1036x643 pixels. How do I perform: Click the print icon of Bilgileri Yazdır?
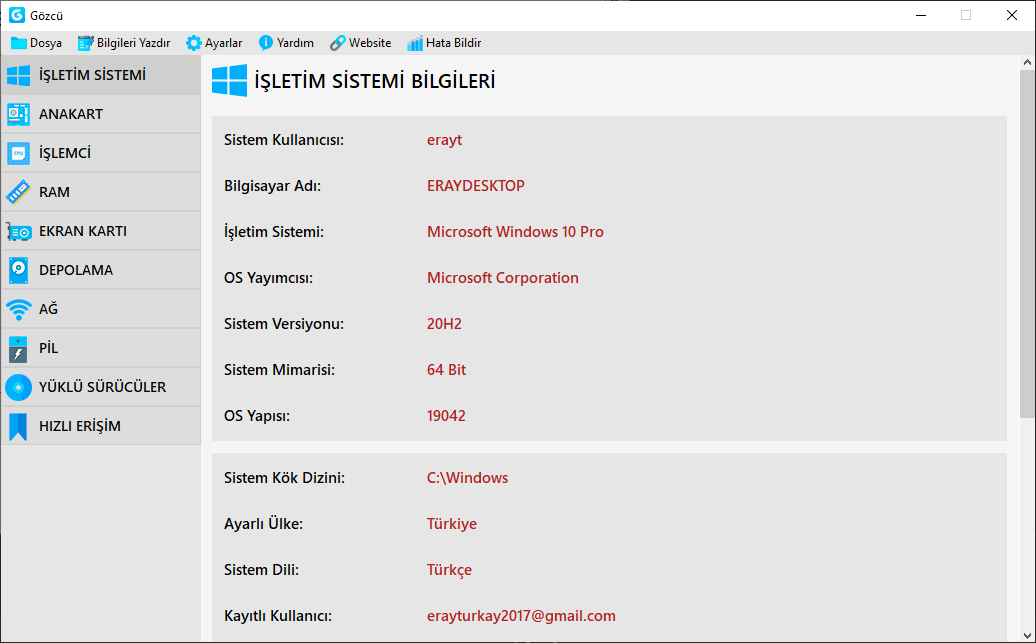[85, 43]
